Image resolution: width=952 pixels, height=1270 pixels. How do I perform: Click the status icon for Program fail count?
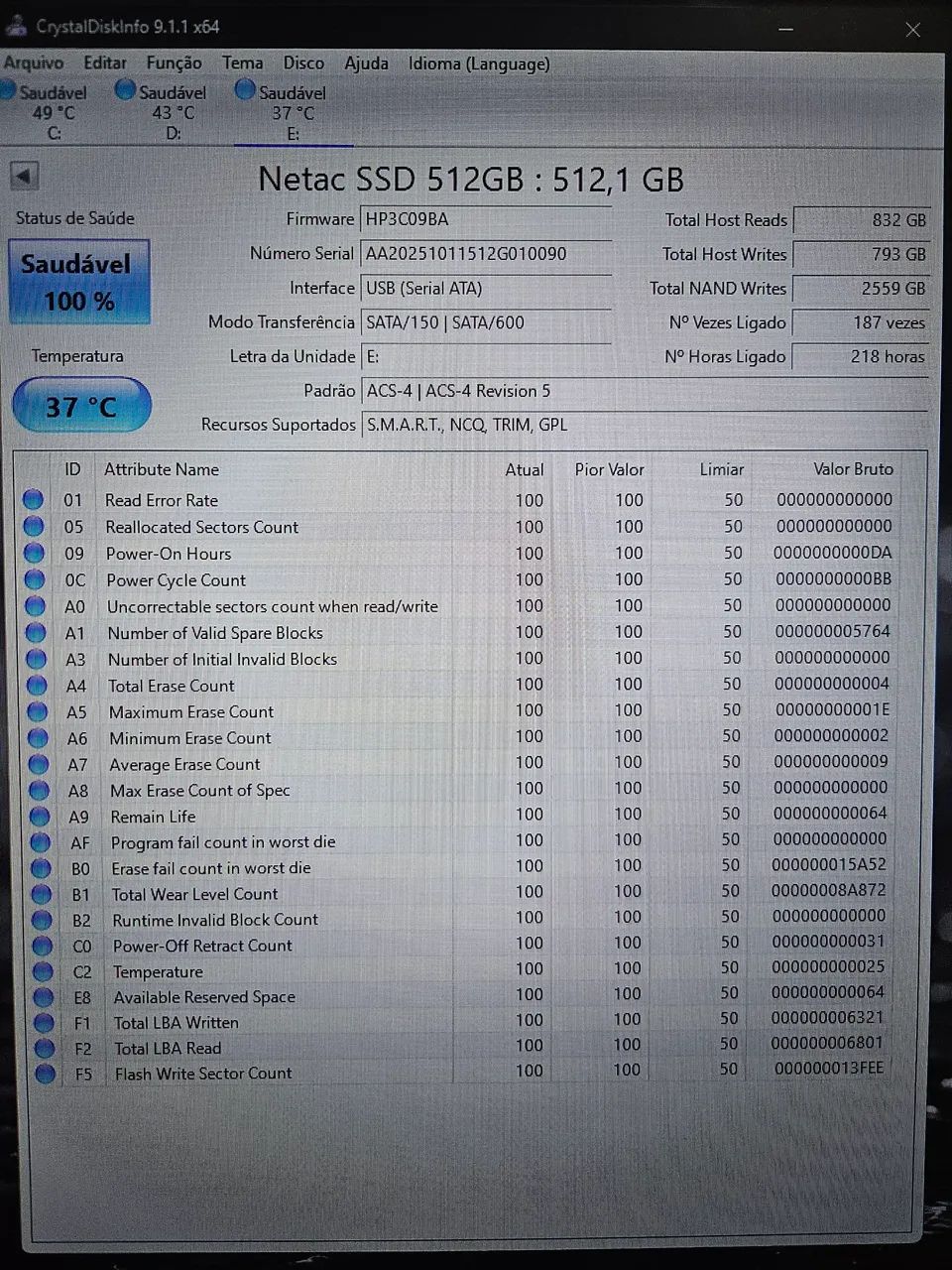pyautogui.click(x=40, y=841)
